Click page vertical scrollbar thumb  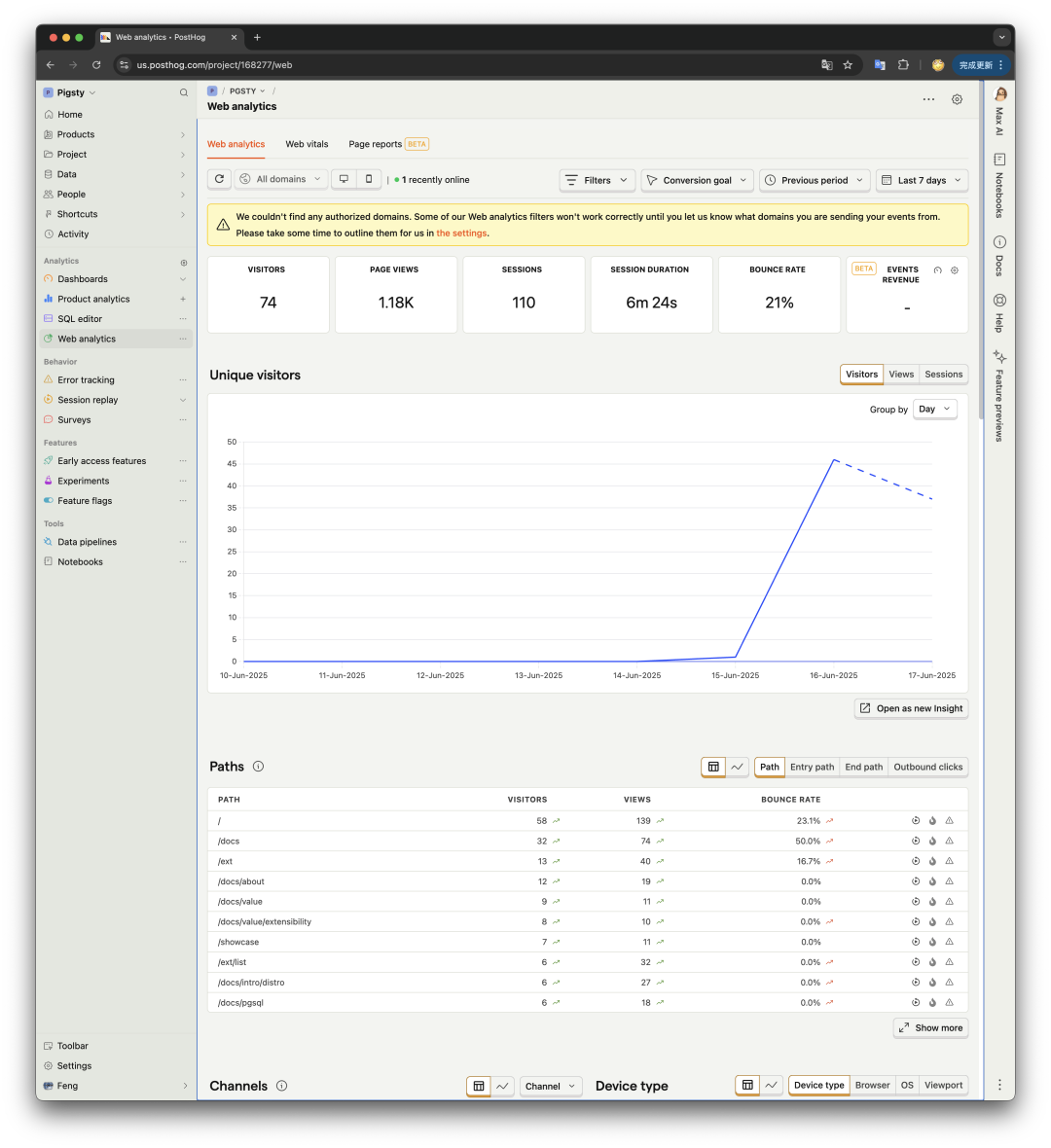coord(982,249)
